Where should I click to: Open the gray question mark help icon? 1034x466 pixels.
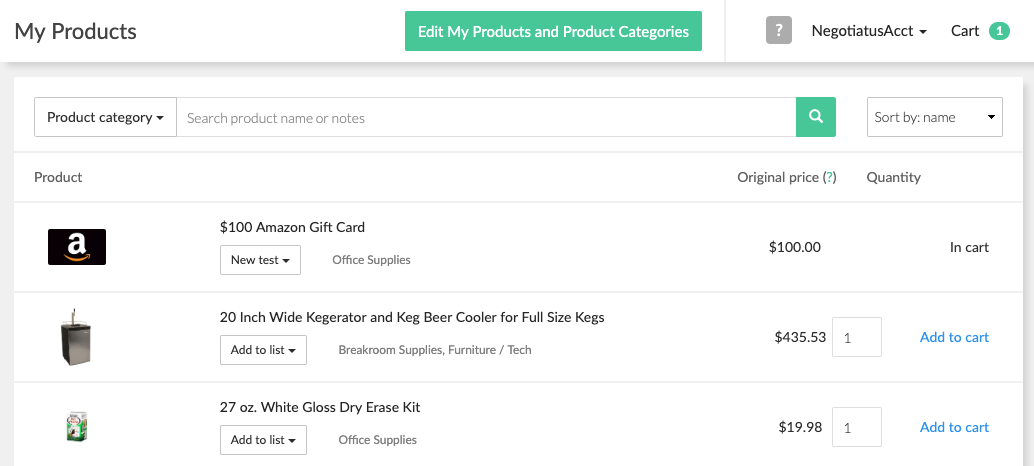779,31
